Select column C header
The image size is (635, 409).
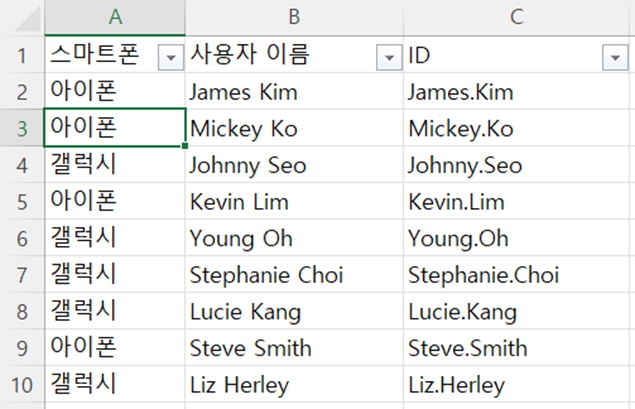[516, 17]
